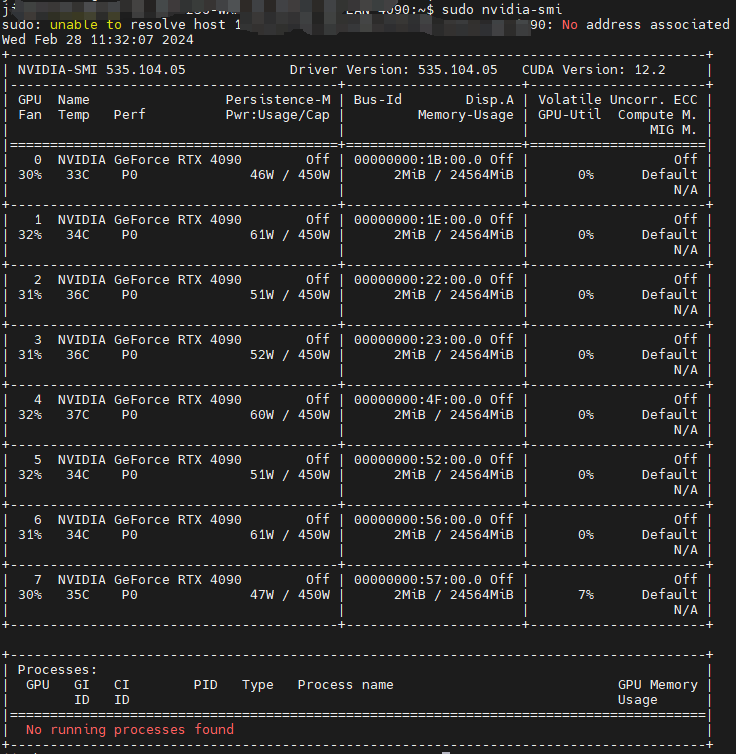Click the 'Pwr:Usage/Cap' column header
The image size is (736, 754).
point(278,115)
